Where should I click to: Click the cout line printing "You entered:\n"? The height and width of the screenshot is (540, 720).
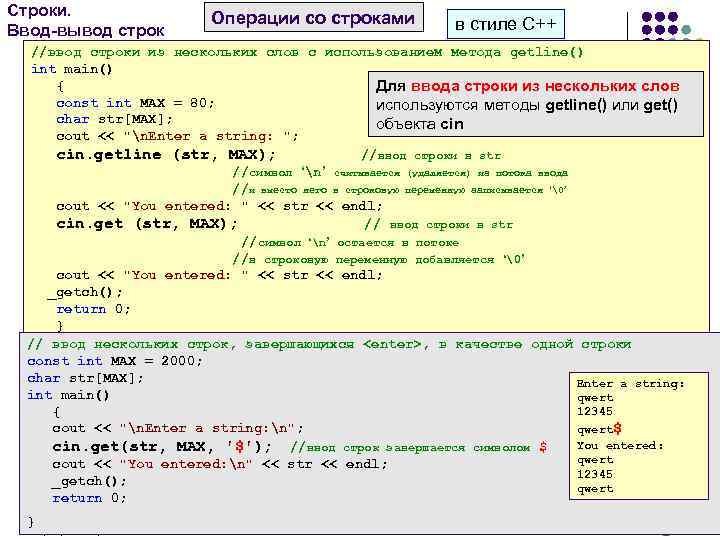[219, 464]
